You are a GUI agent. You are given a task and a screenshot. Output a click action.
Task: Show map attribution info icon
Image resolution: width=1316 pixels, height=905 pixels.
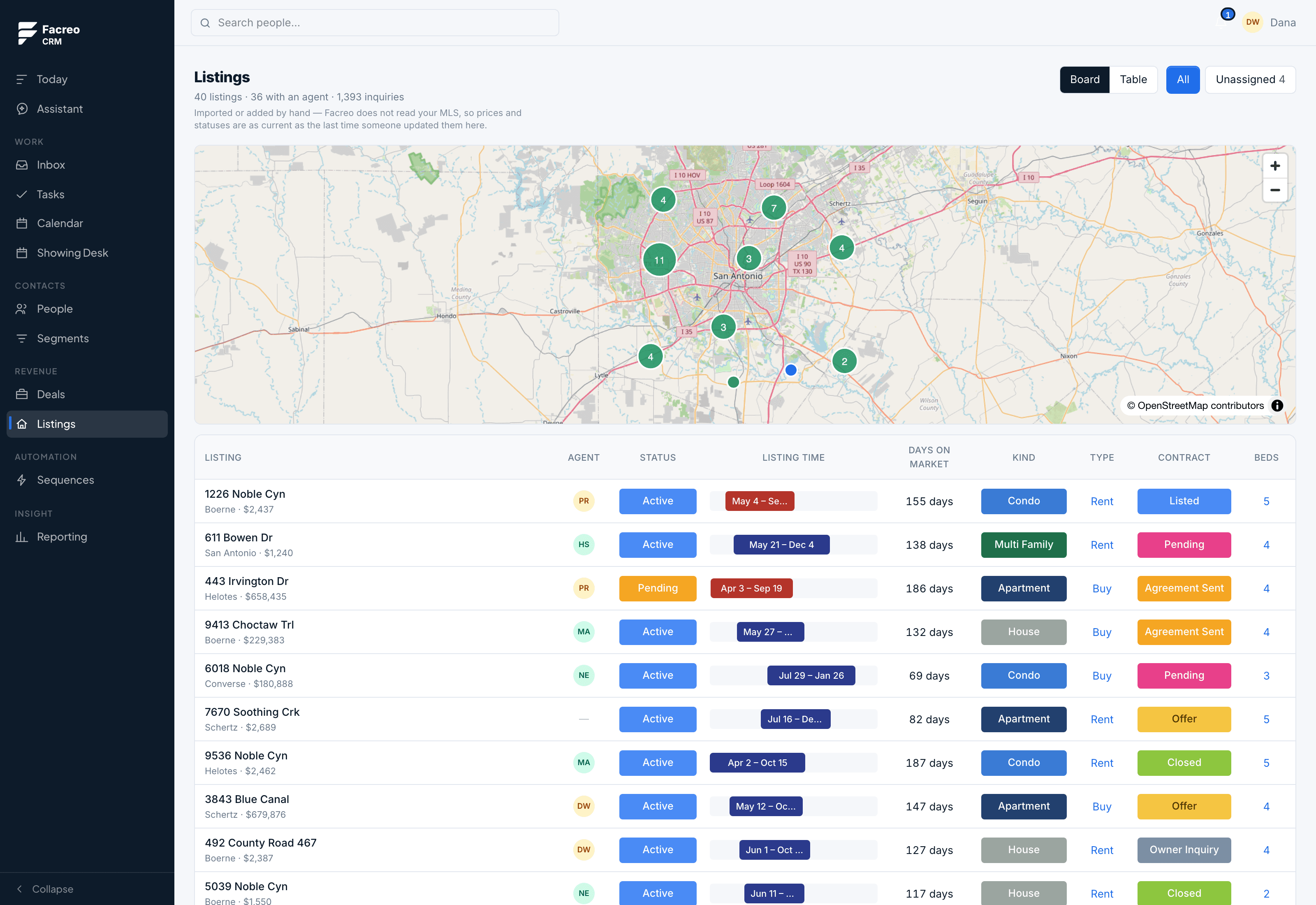tap(1277, 406)
